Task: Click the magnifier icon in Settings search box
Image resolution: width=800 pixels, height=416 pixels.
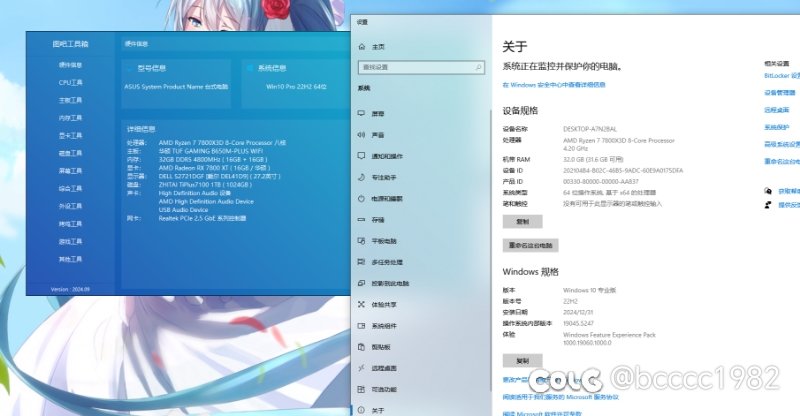Action: coord(478,67)
